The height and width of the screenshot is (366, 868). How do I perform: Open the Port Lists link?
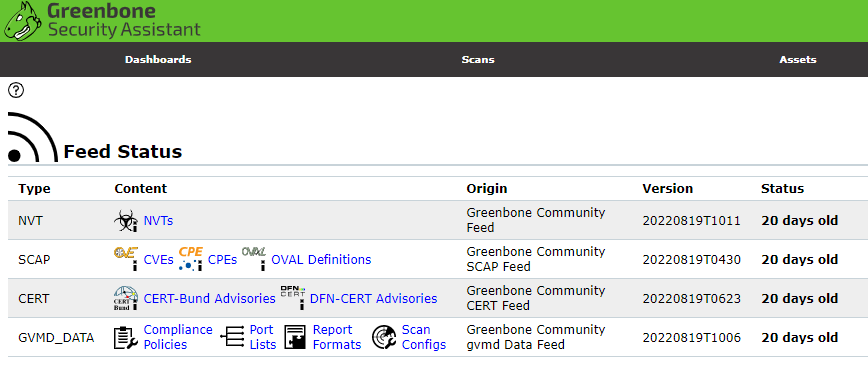click(x=263, y=337)
